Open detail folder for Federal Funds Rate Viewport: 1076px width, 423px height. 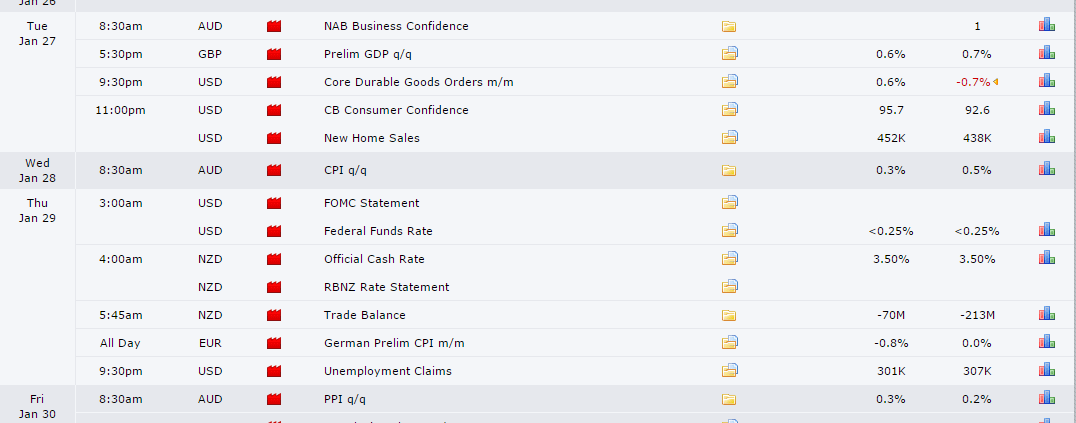tap(728, 231)
